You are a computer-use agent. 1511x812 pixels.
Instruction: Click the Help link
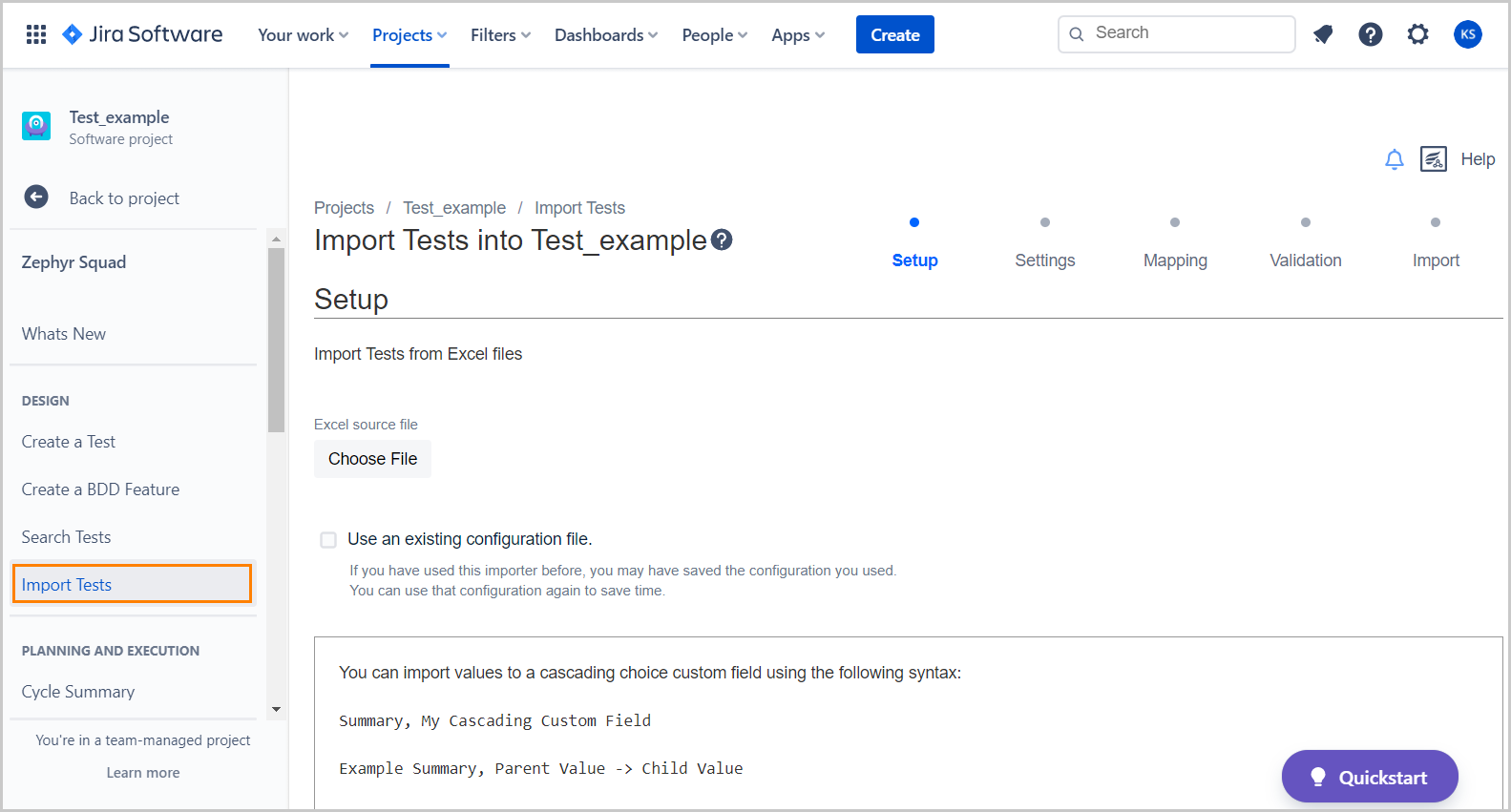click(x=1478, y=159)
